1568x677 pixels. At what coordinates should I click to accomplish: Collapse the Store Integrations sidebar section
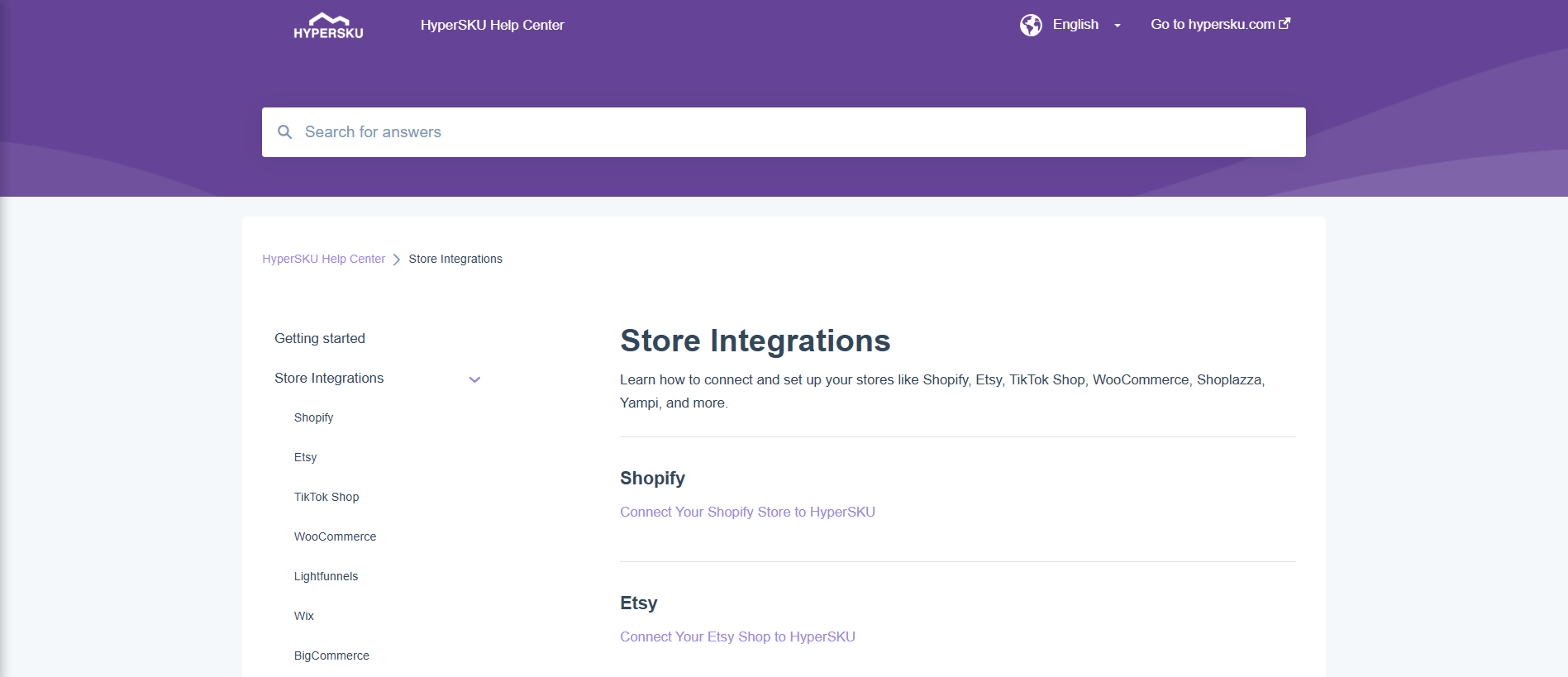pos(474,379)
